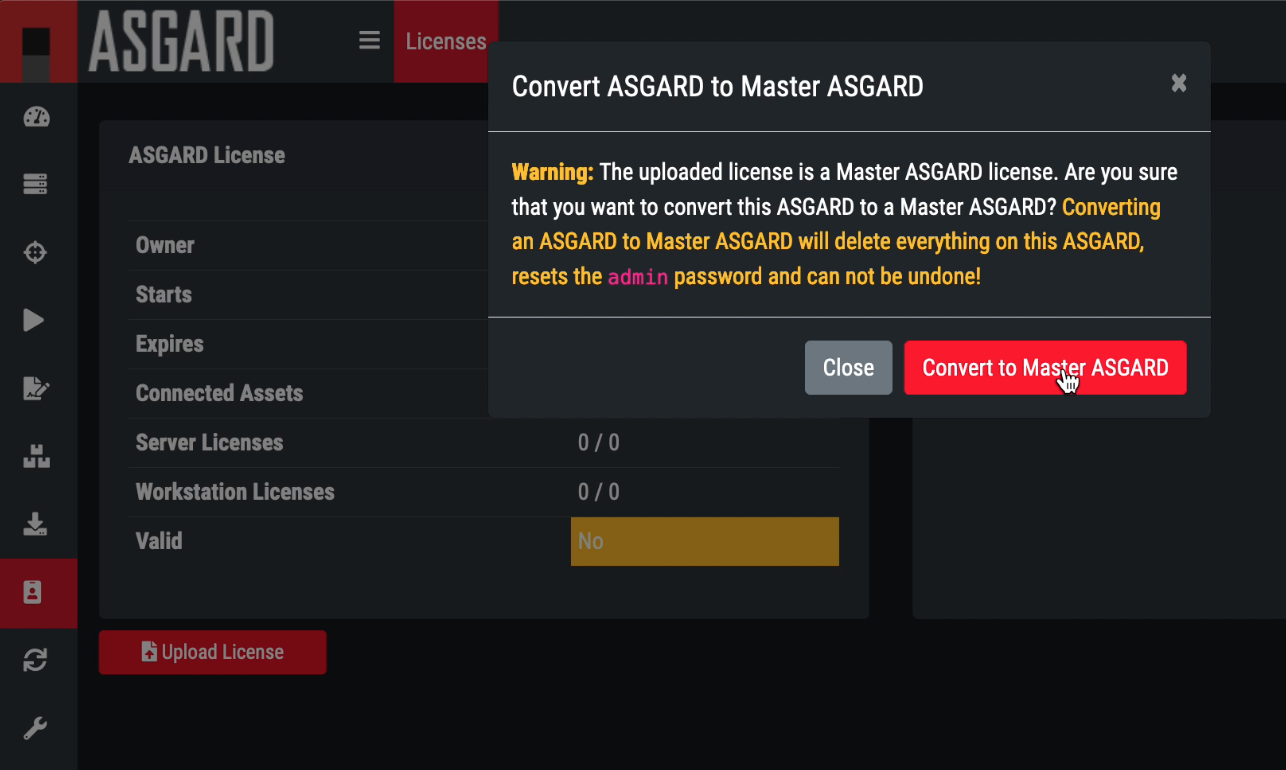1286x770 pixels.
Task: Click the ASGARD logo text
Action: (x=181, y=42)
